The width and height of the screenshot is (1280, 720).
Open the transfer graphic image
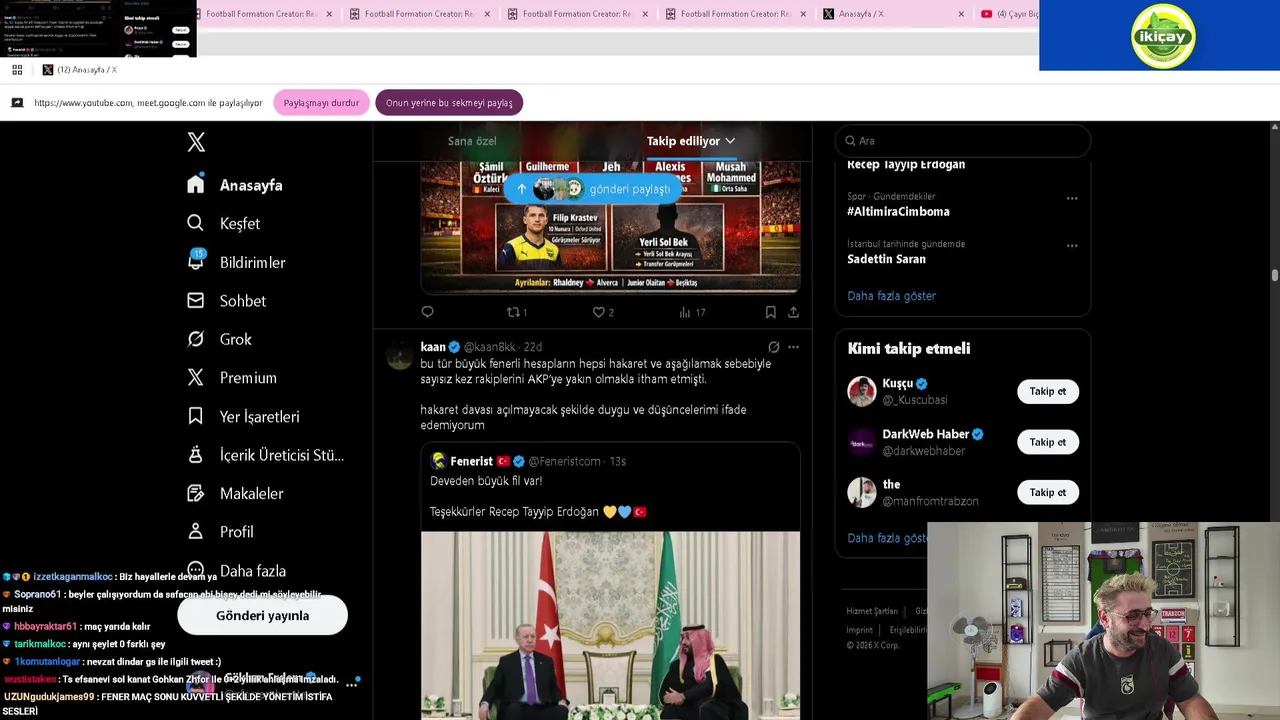click(610, 226)
